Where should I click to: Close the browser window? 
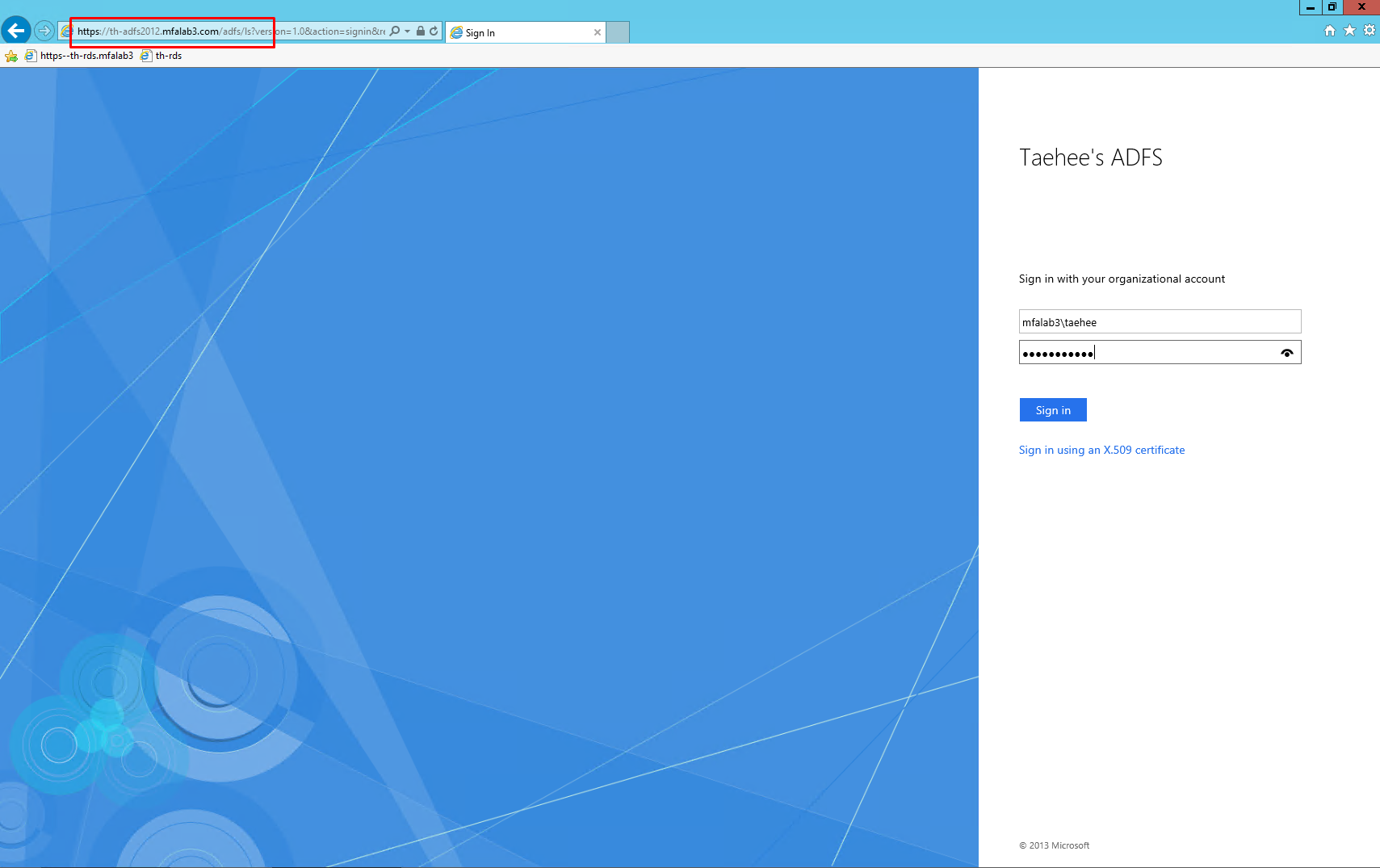click(1361, 7)
